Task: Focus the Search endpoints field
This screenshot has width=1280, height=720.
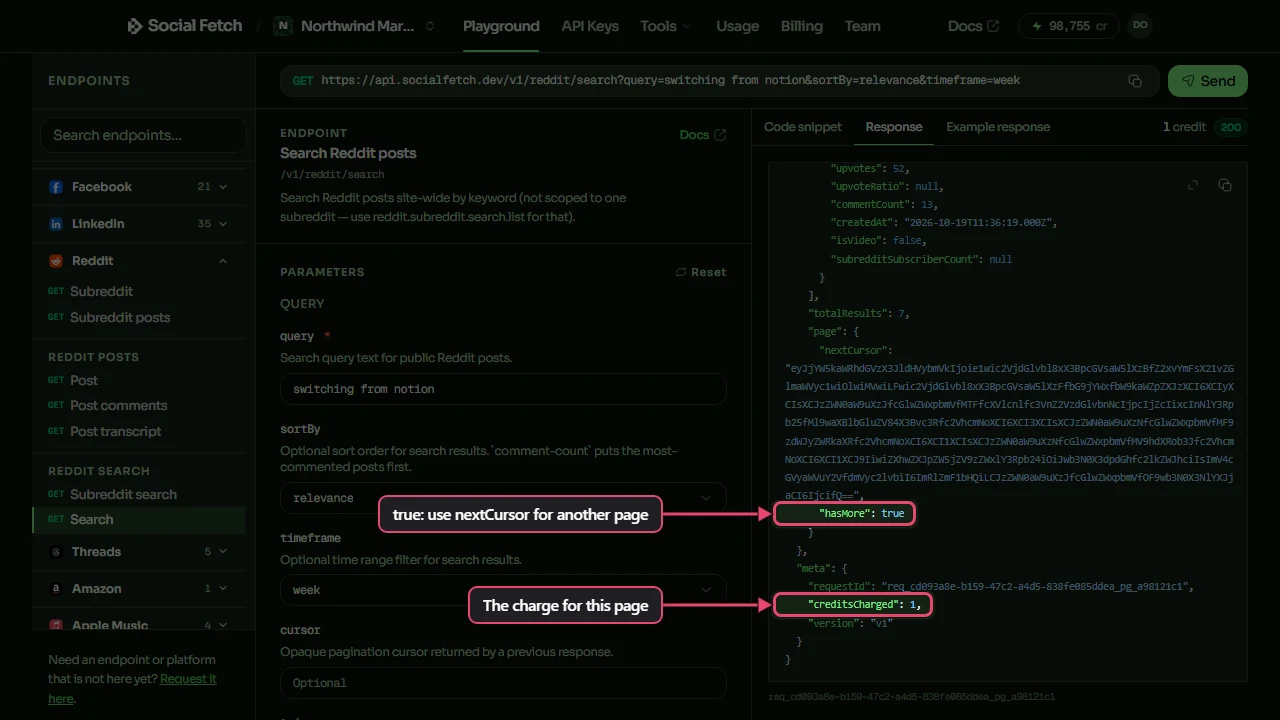Action: [143, 135]
